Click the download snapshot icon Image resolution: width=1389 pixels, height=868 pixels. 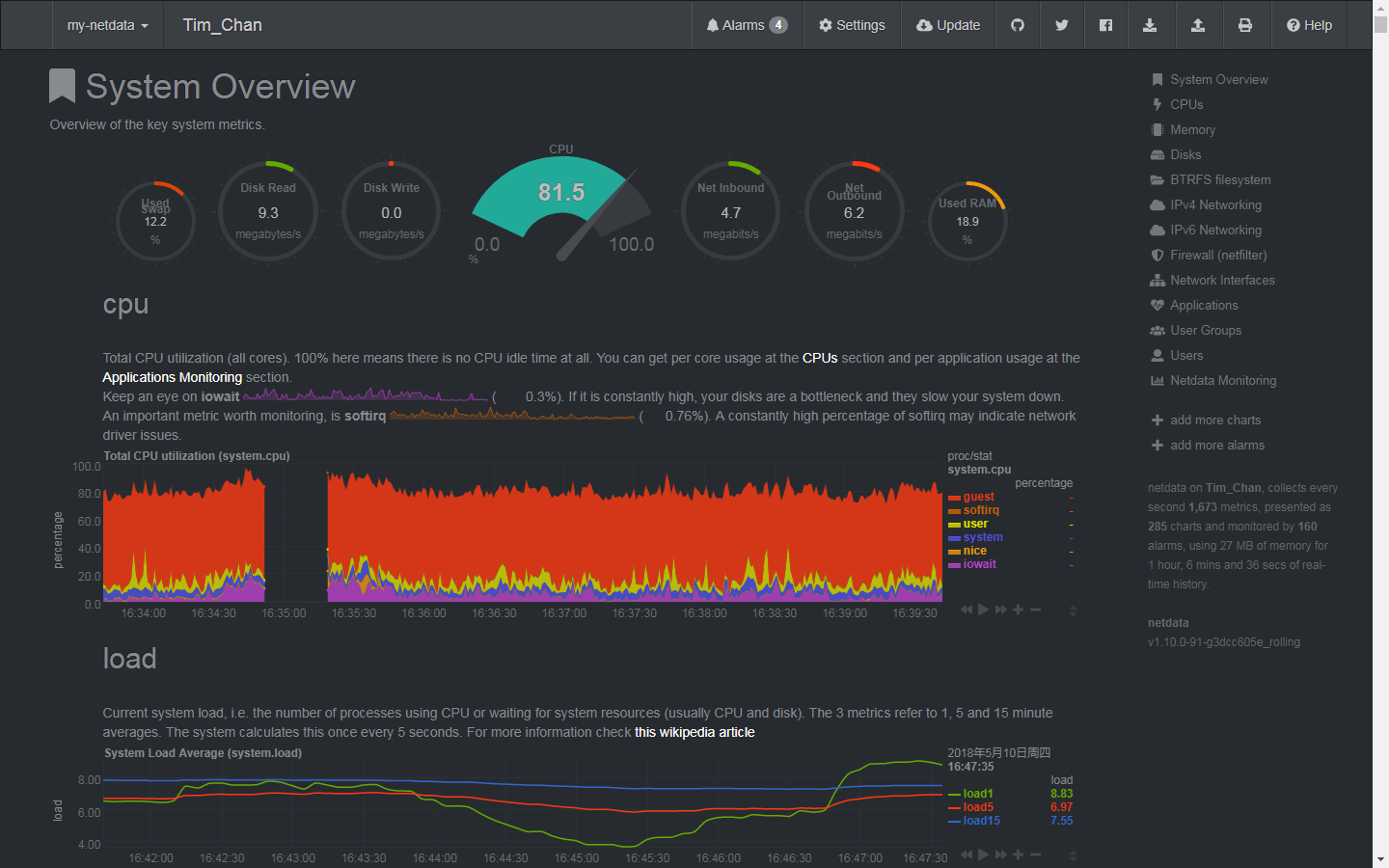[x=1150, y=25]
